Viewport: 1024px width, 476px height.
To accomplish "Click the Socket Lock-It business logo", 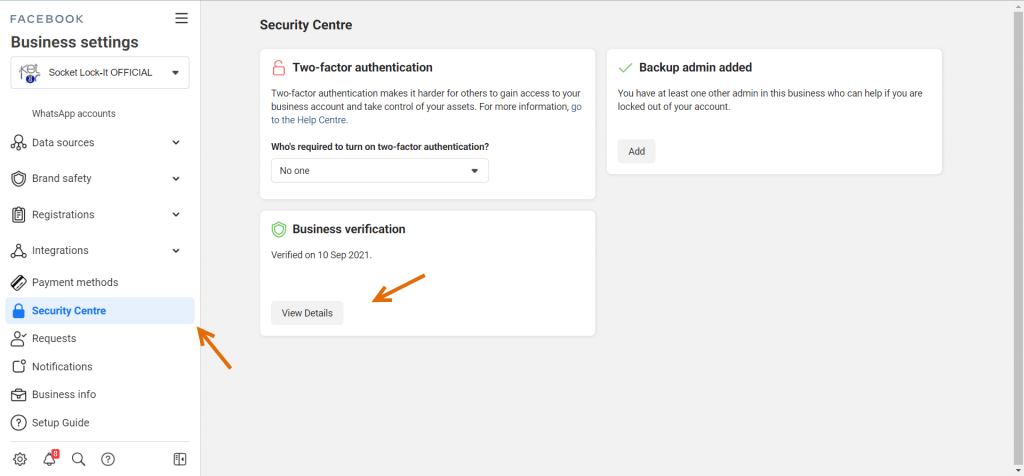I will [30, 72].
